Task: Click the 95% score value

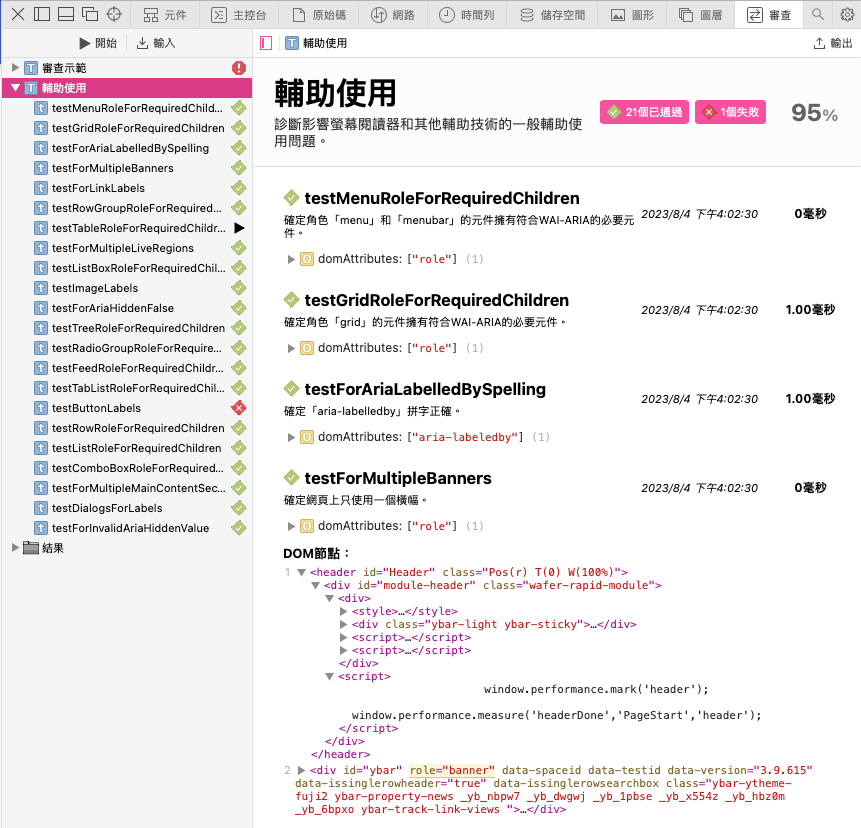Action: 814,113
